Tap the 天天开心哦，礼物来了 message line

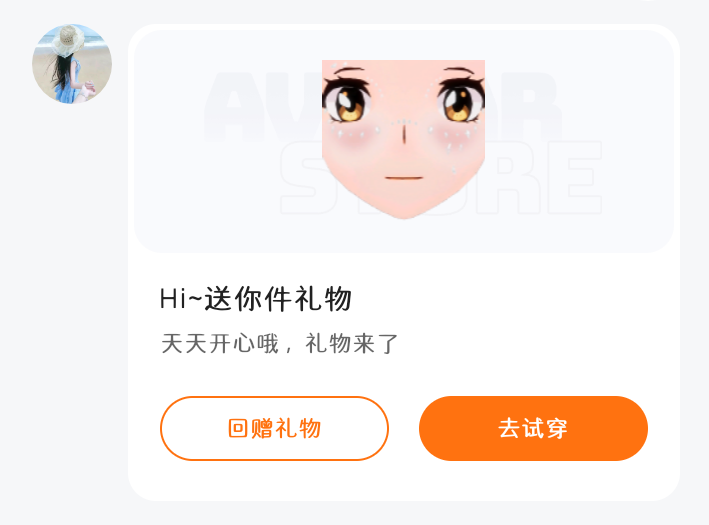point(279,344)
